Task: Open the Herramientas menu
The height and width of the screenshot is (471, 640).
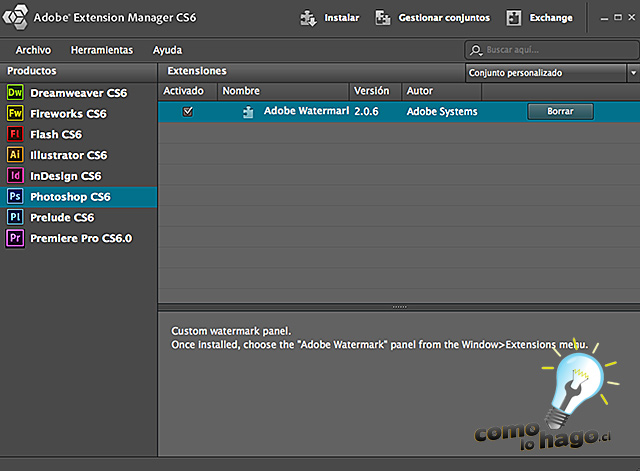Action: pyautogui.click(x=102, y=50)
